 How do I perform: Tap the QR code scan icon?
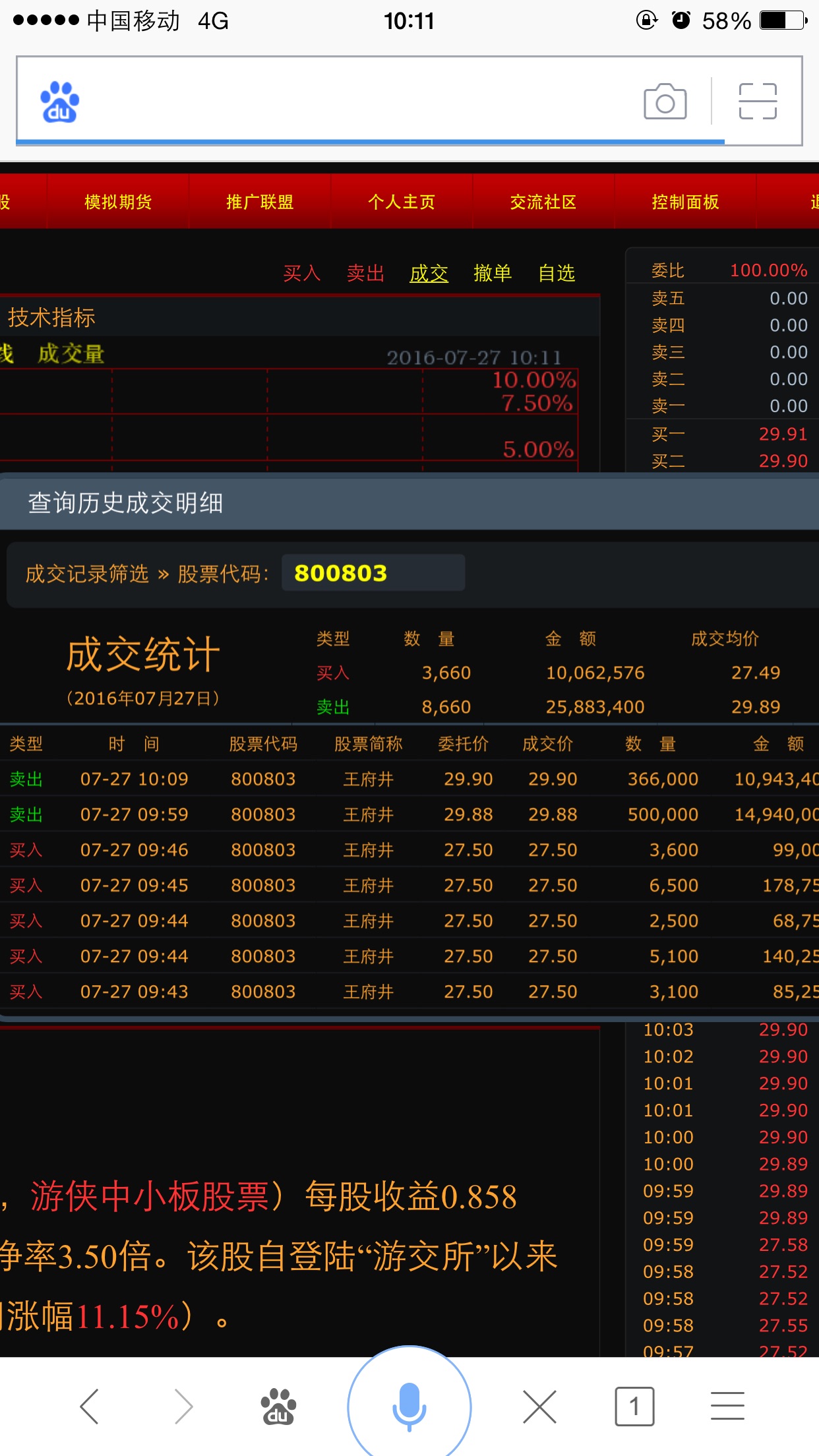coord(758,102)
